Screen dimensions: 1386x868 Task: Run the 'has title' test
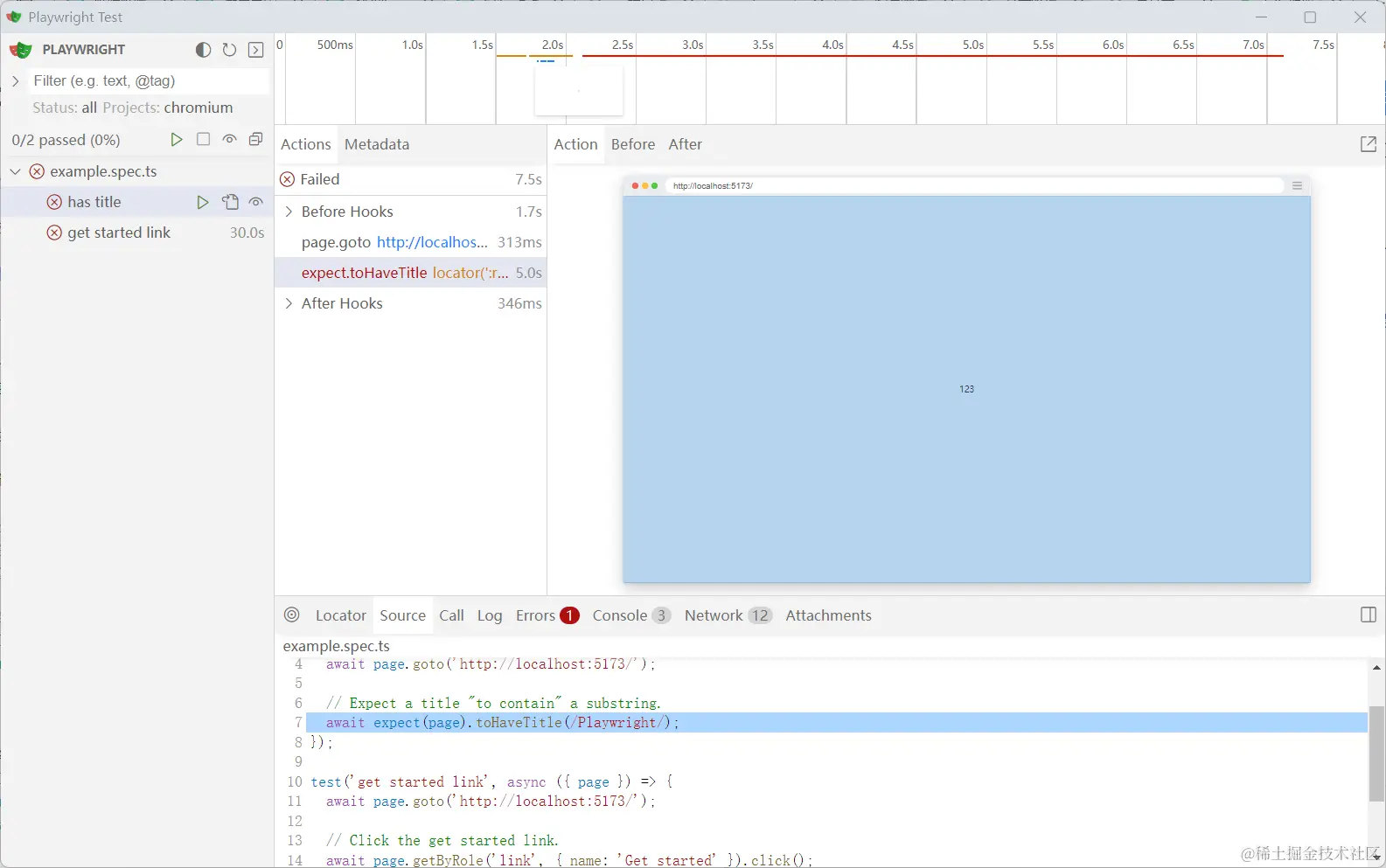click(202, 202)
